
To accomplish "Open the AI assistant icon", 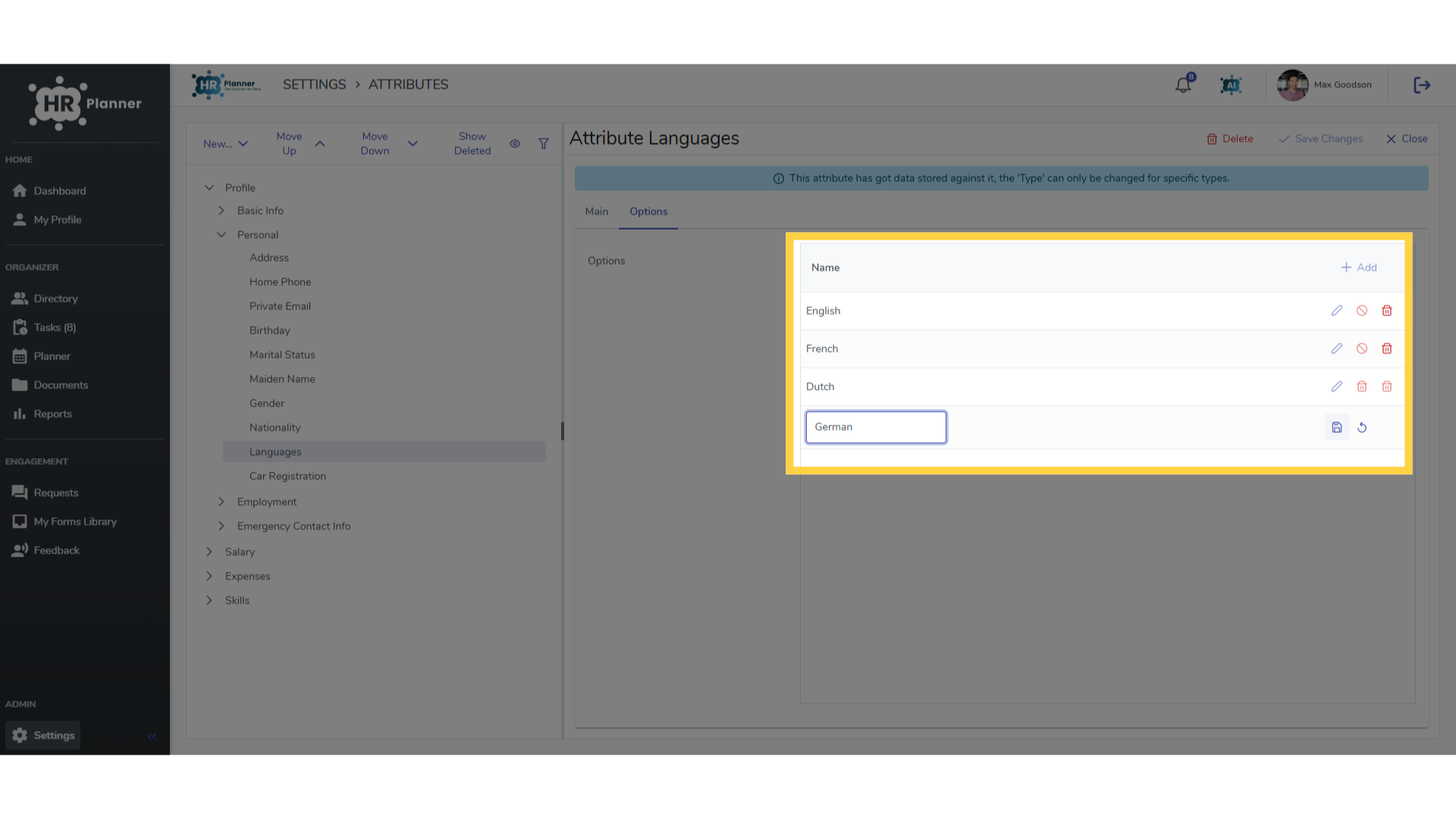I will point(1231,85).
